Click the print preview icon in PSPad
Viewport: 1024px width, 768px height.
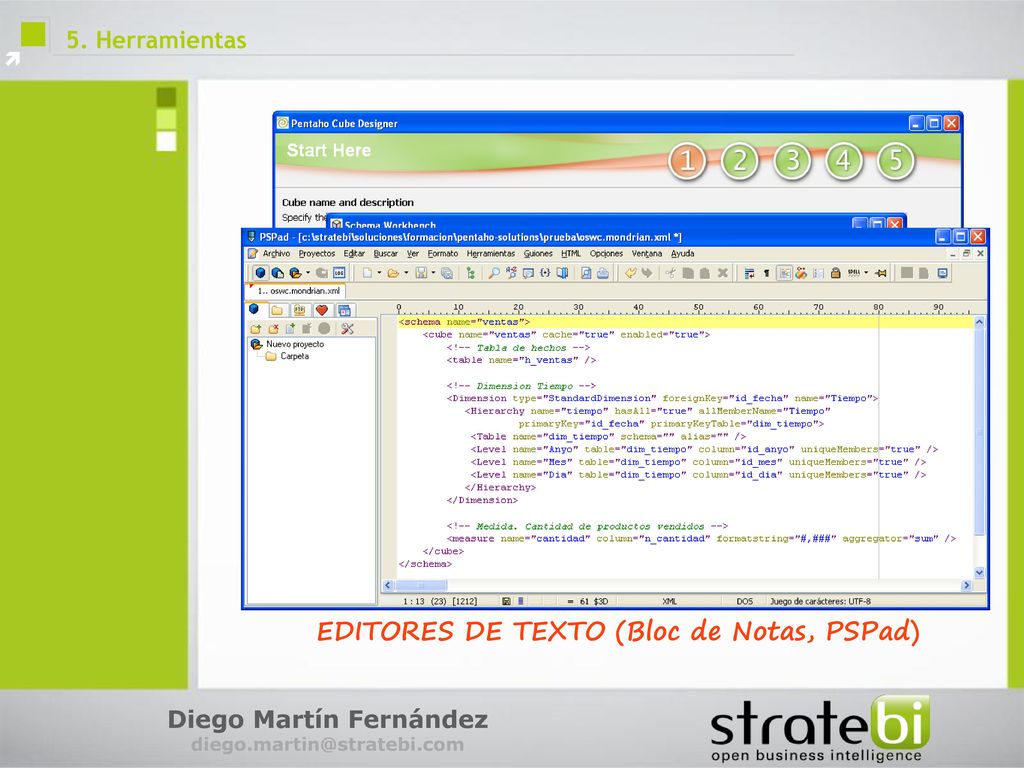pyautogui.click(x=586, y=272)
